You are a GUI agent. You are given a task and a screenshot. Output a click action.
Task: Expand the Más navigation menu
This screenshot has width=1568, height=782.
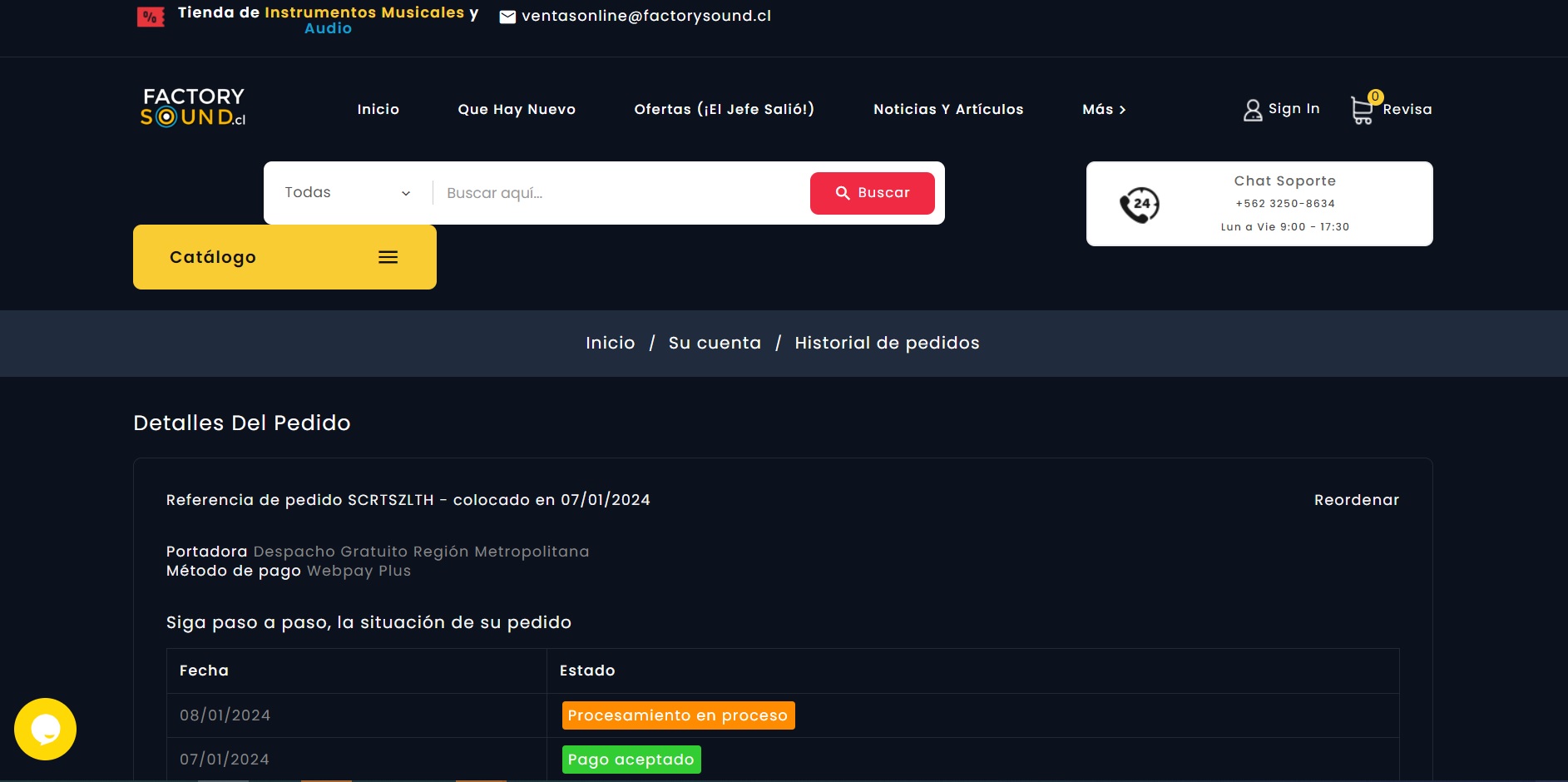tap(1104, 109)
